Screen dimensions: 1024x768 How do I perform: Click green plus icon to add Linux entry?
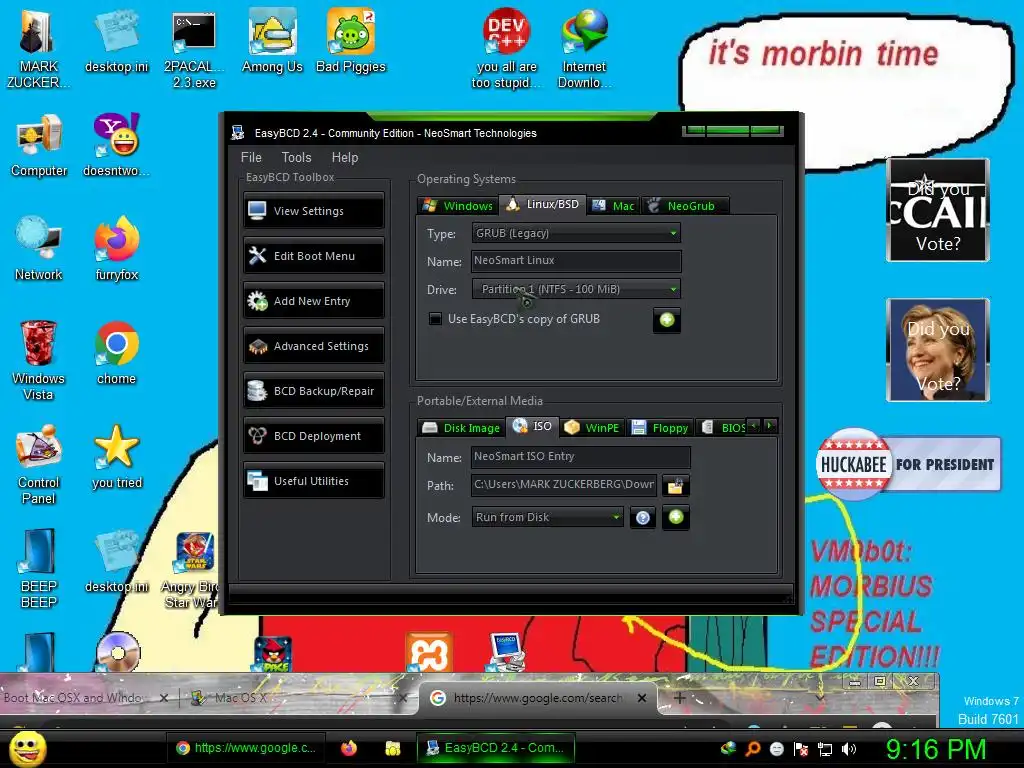(667, 320)
